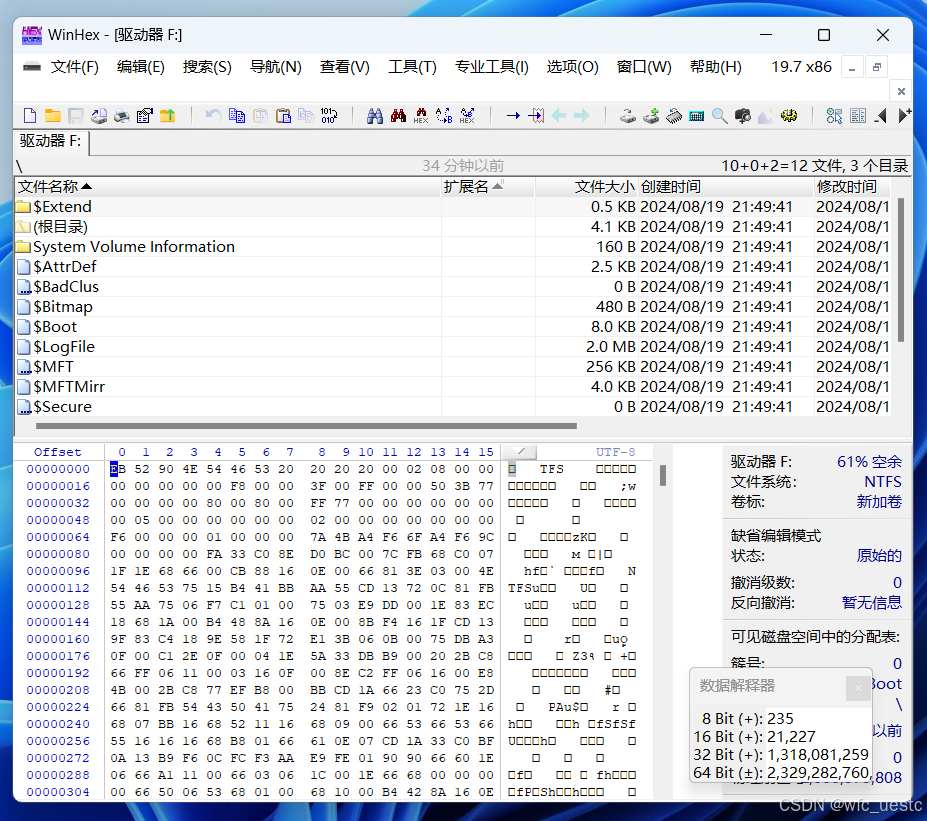Select the $MFT file row
This screenshot has width=927, height=821.
point(452,367)
